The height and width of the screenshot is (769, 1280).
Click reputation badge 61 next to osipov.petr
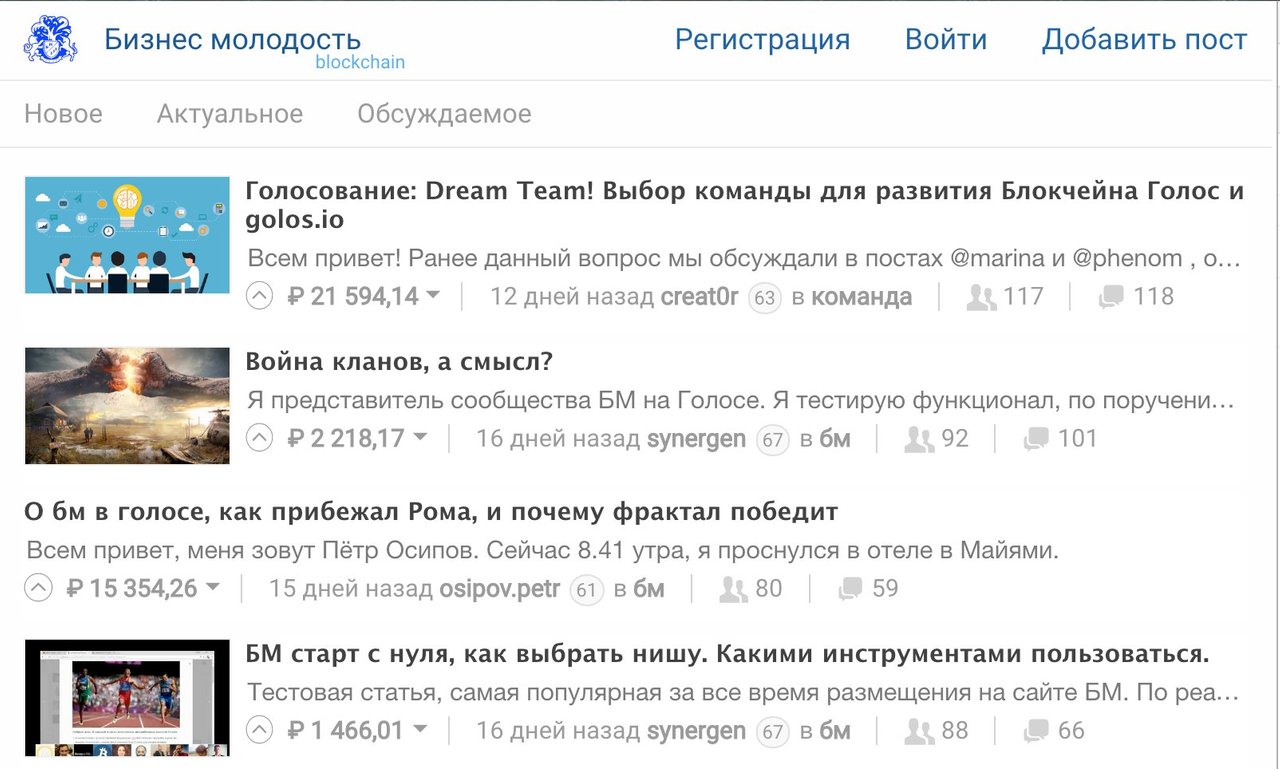pyautogui.click(x=586, y=590)
